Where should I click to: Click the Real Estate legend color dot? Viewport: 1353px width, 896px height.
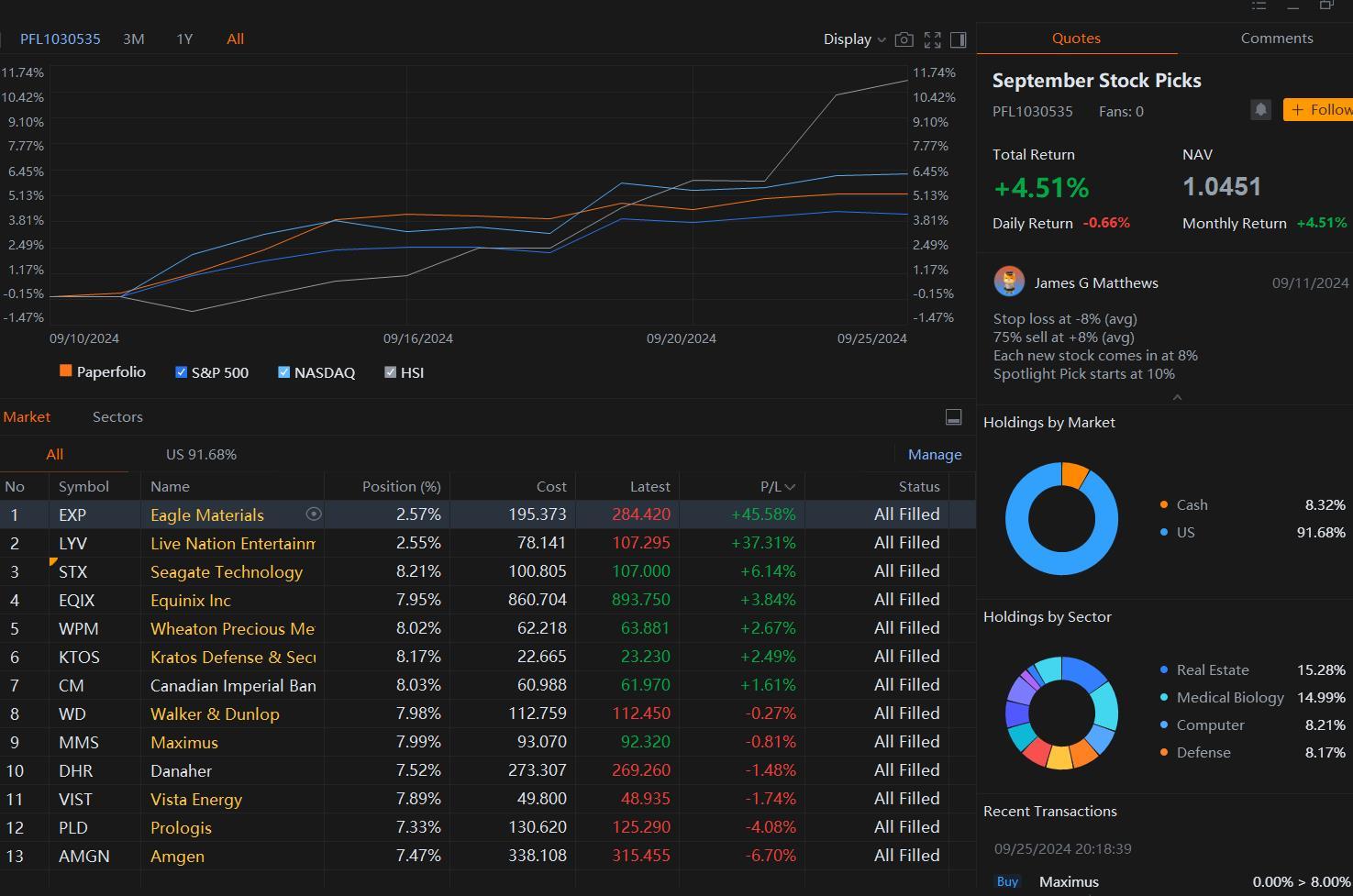[1164, 669]
